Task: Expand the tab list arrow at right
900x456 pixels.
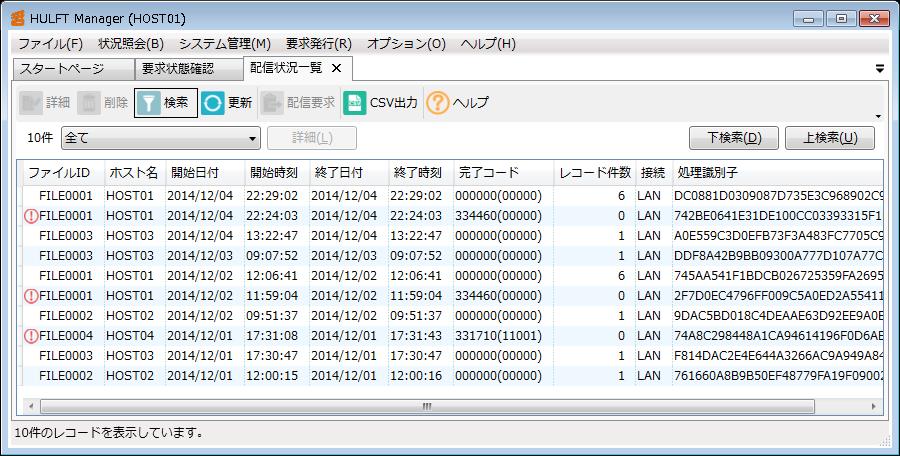Action: coord(880,69)
